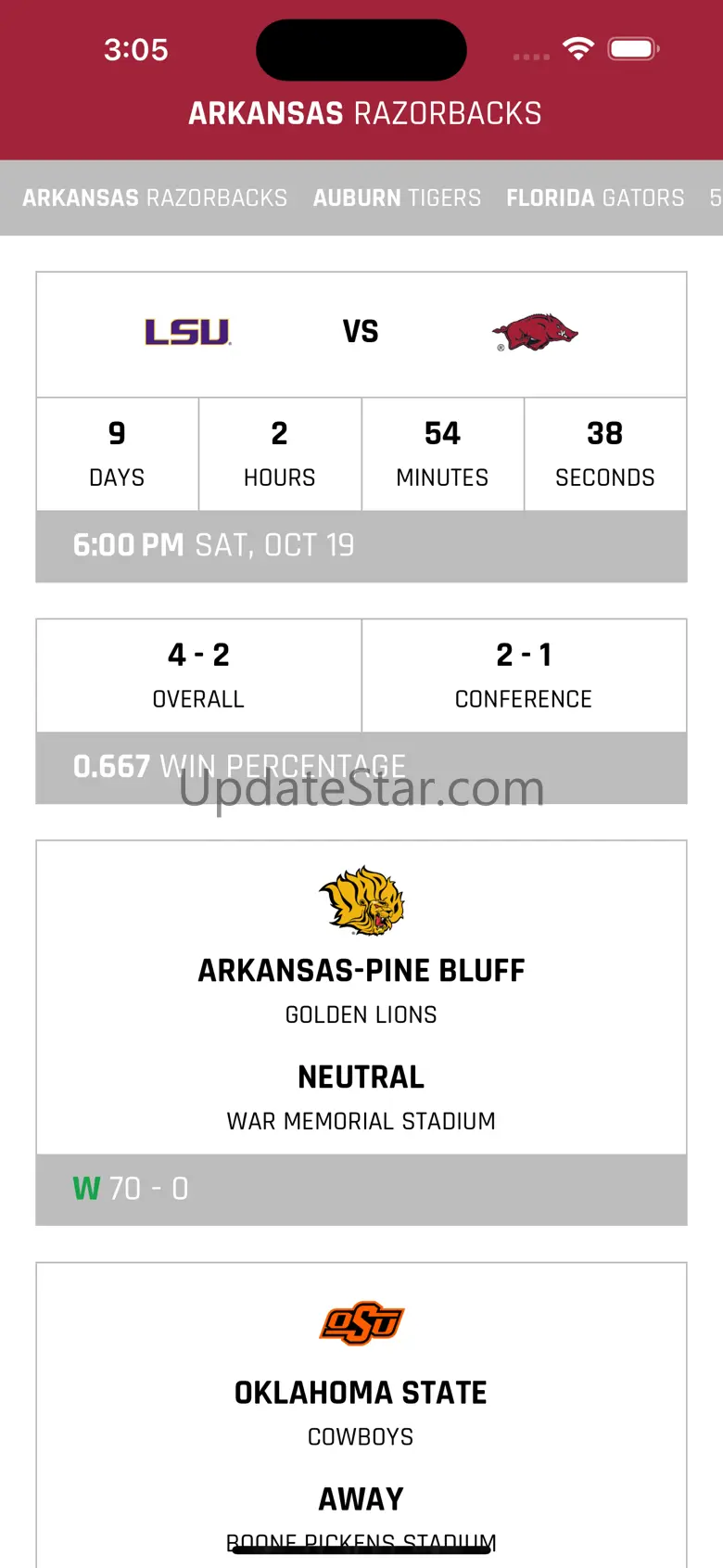This screenshot has width=723, height=1568.
Task: Open the 4 - 2 Overall record cell
Action: pos(198,675)
